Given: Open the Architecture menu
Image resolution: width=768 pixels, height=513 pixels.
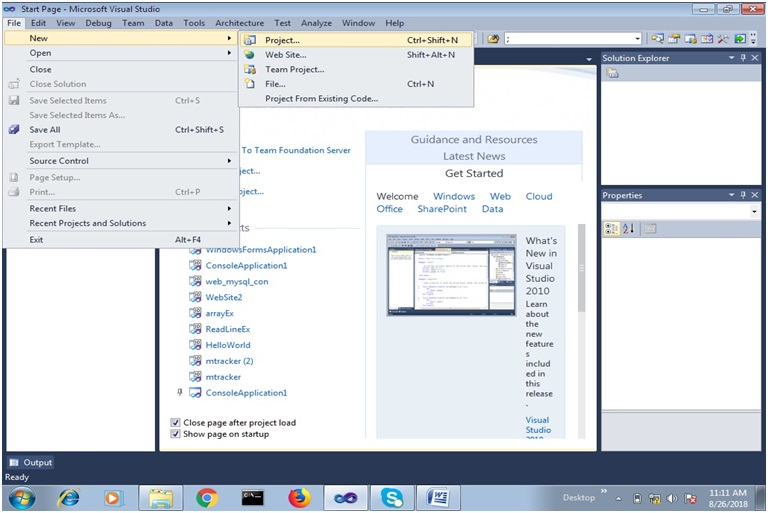Looking at the screenshot, I should (240, 23).
